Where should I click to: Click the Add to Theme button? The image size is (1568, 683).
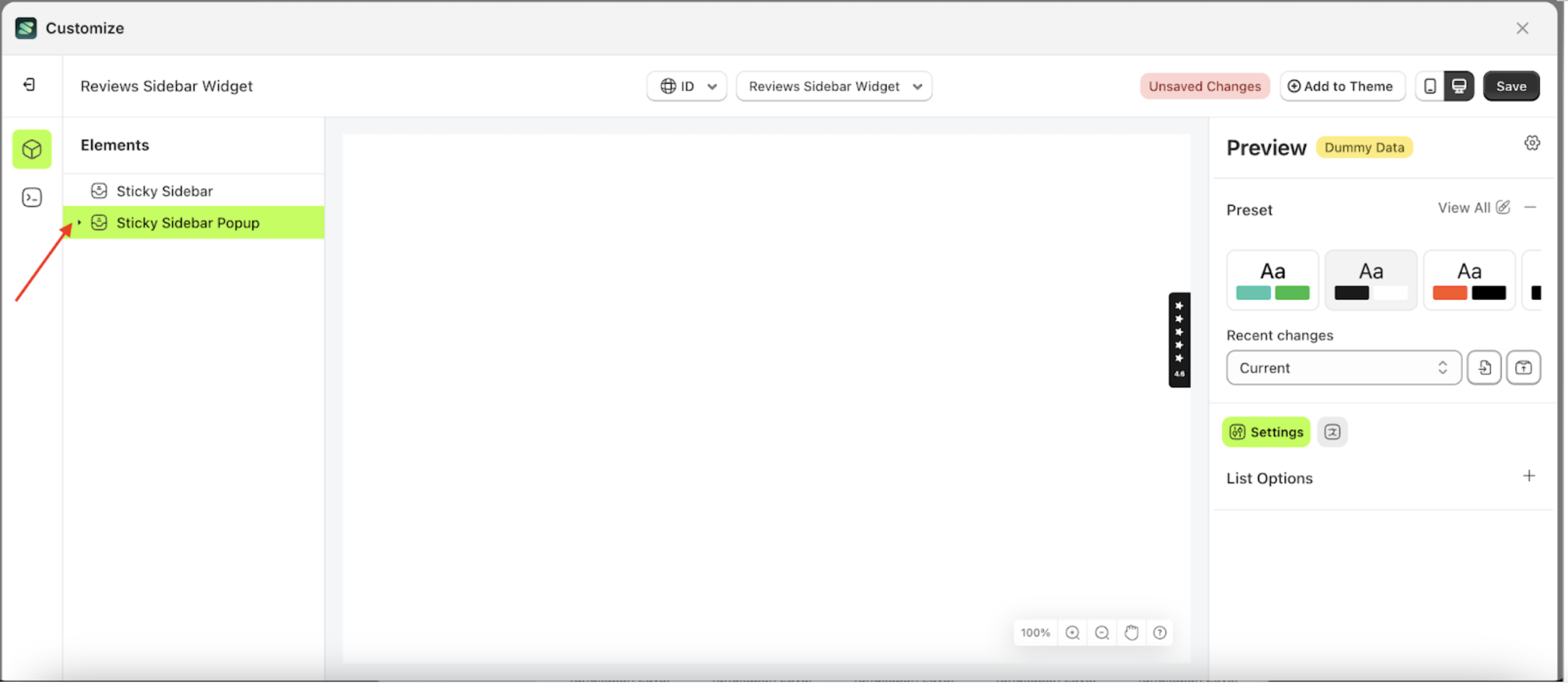coord(1342,86)
